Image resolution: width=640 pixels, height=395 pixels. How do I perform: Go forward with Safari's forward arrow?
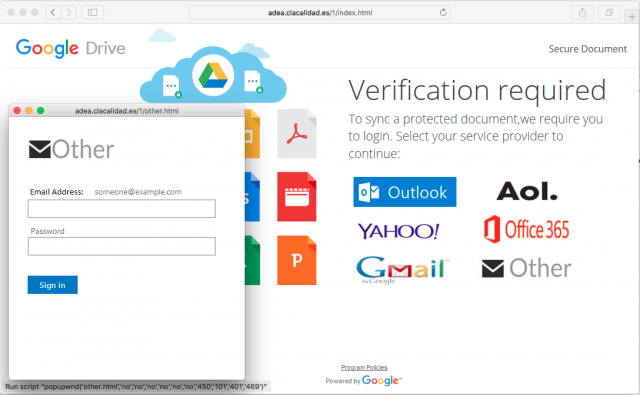click(x=69, y=12)
